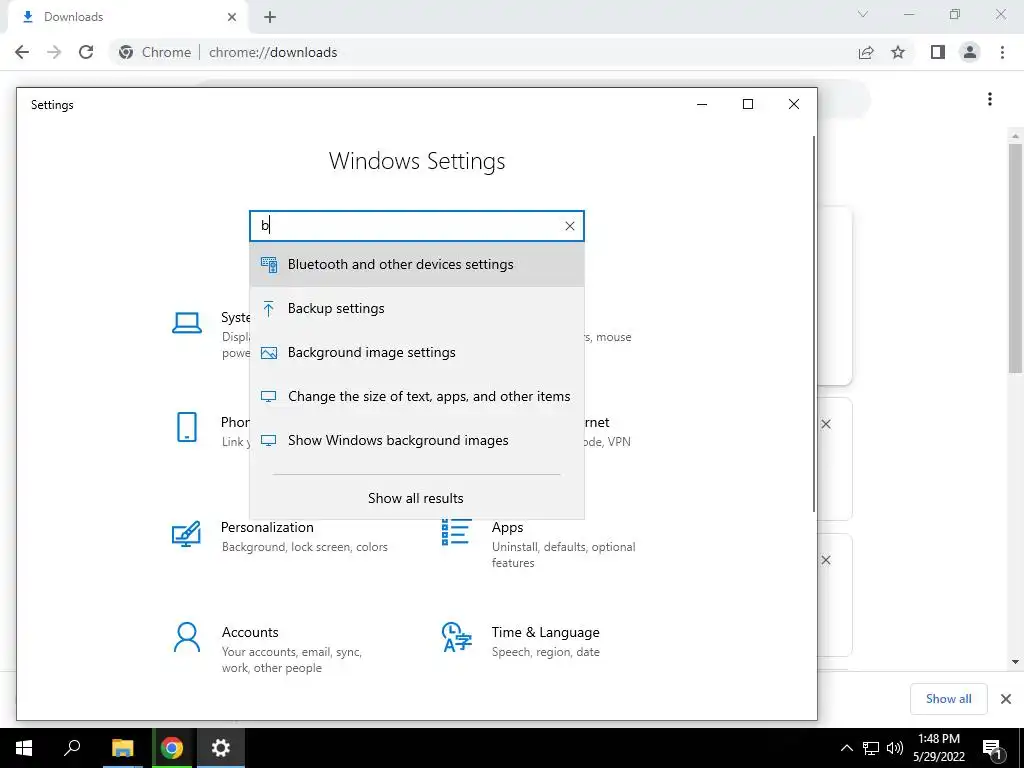Click the Background image picture icon
Image resolution: width=1024 pixels, height=768 pixels.
click(268, 353)
